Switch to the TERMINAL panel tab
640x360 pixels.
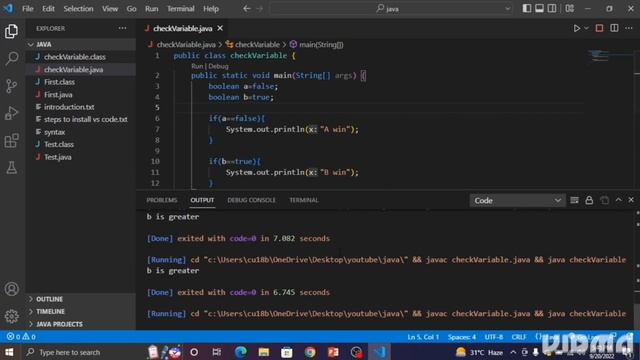(x=304, y=200)
